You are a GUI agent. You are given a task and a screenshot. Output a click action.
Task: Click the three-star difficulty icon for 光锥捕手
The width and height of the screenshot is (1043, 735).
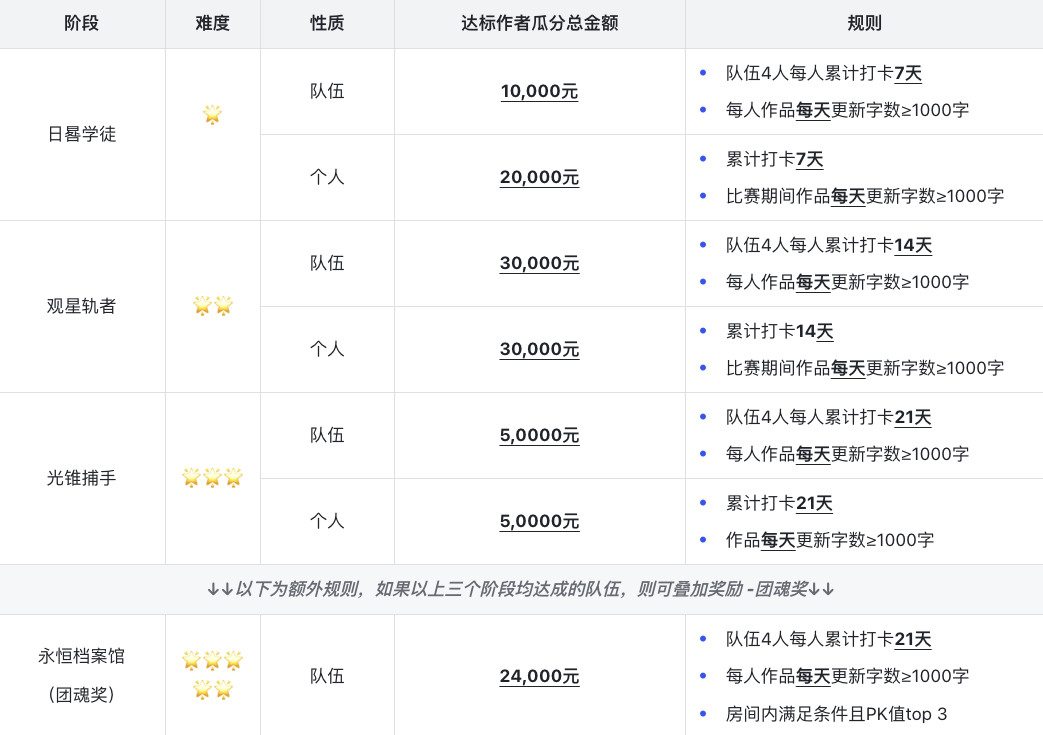pyautogui.click(x=212, y=478)
